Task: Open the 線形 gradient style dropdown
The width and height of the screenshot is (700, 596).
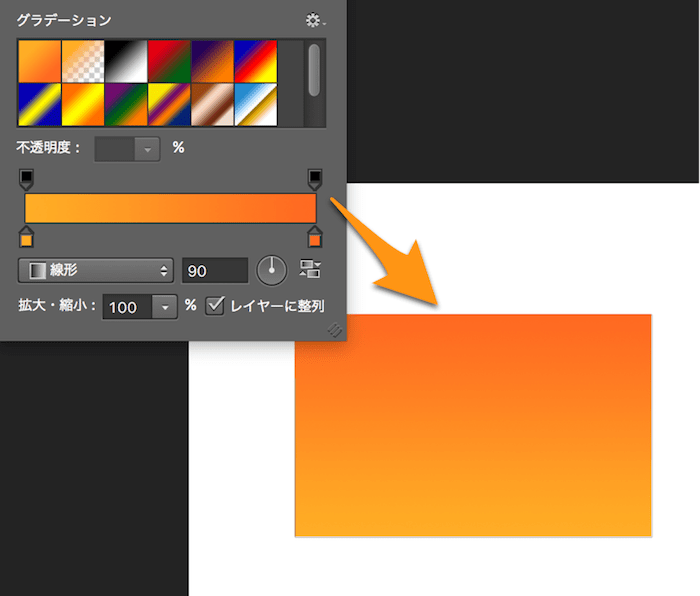Action: coord(96,270)
